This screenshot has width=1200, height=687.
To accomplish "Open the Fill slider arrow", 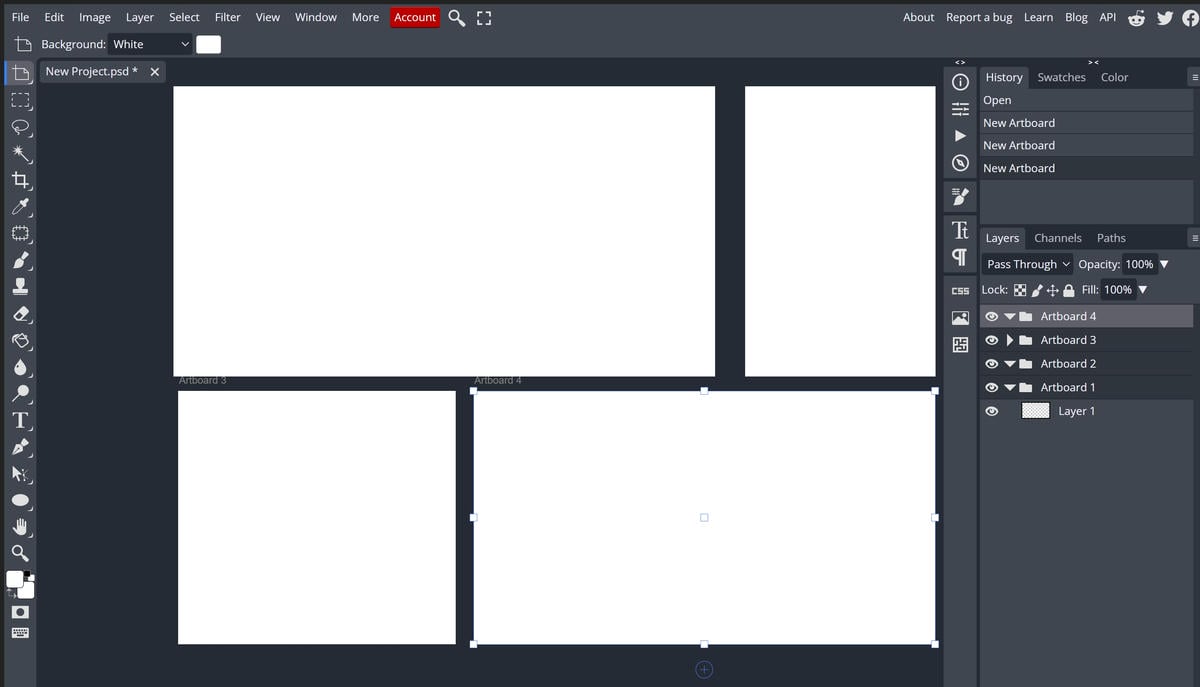I will pyautogui.click(x=1143, y=290).
